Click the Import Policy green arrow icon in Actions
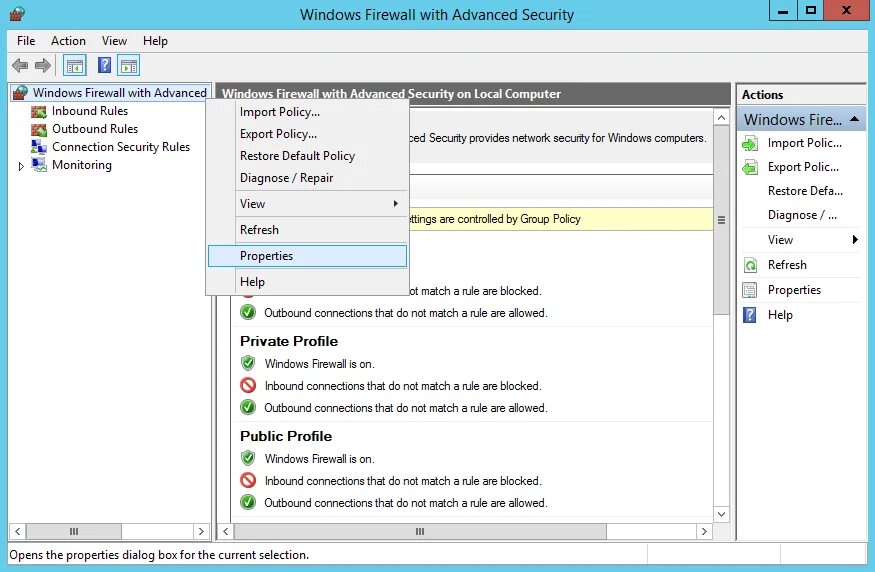 click(750, 143)
